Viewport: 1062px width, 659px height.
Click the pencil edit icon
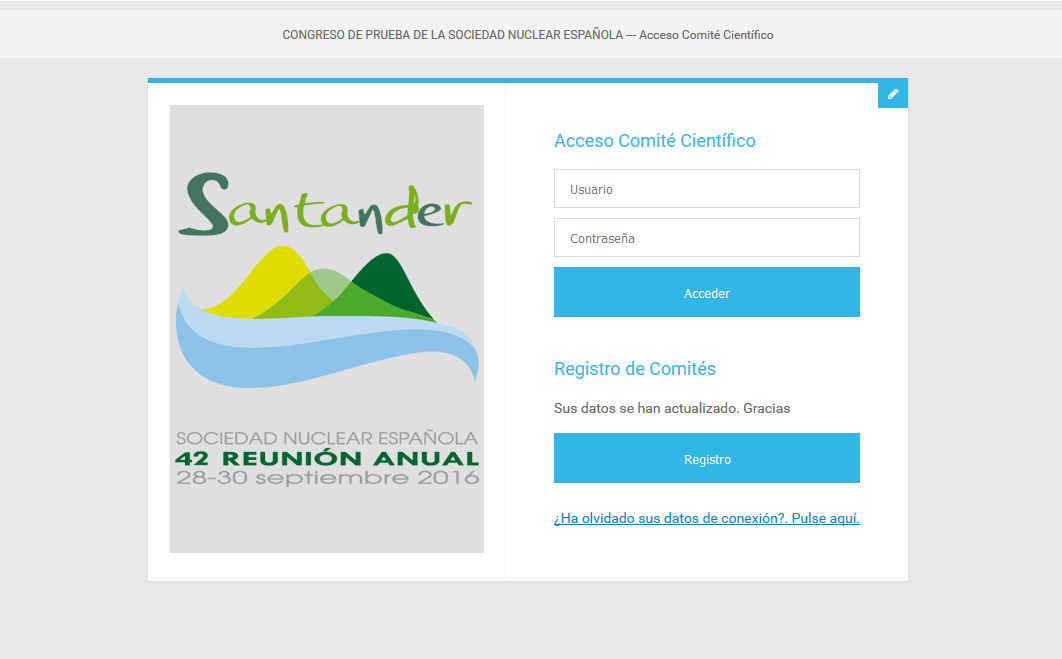point(893,94)
